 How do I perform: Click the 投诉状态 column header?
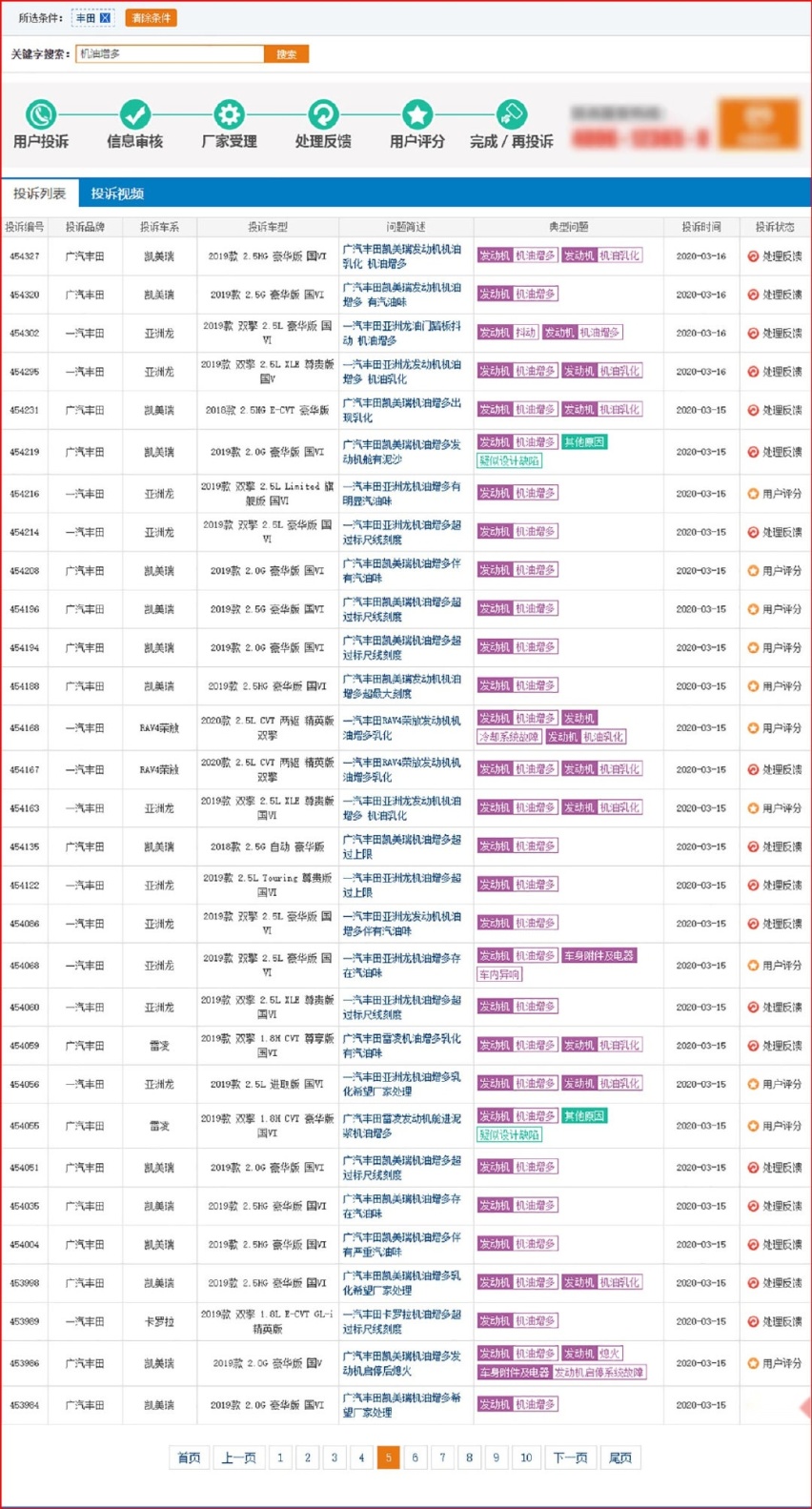click(x=775, y=227)
